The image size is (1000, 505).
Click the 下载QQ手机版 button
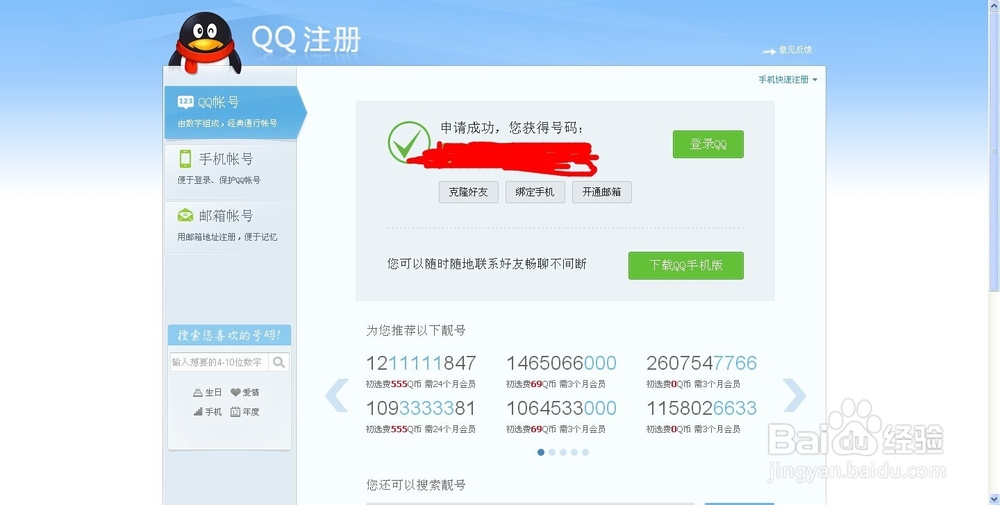686,265
